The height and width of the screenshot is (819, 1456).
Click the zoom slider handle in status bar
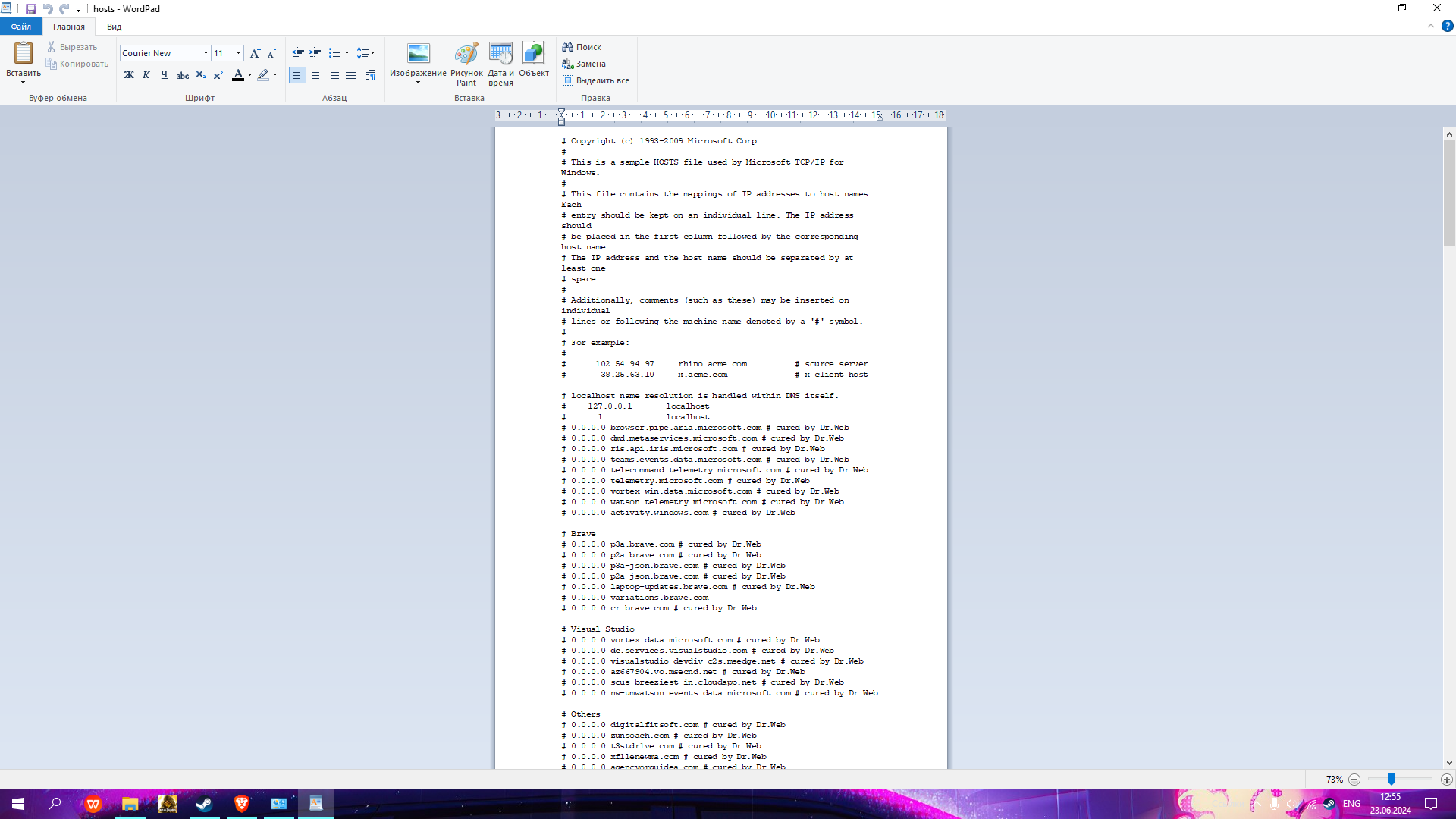(1392, 780)
